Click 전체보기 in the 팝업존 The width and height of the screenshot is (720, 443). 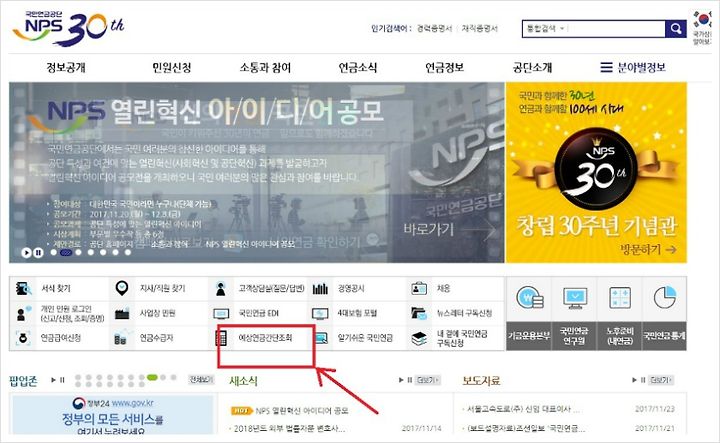[x=201, y=380]
